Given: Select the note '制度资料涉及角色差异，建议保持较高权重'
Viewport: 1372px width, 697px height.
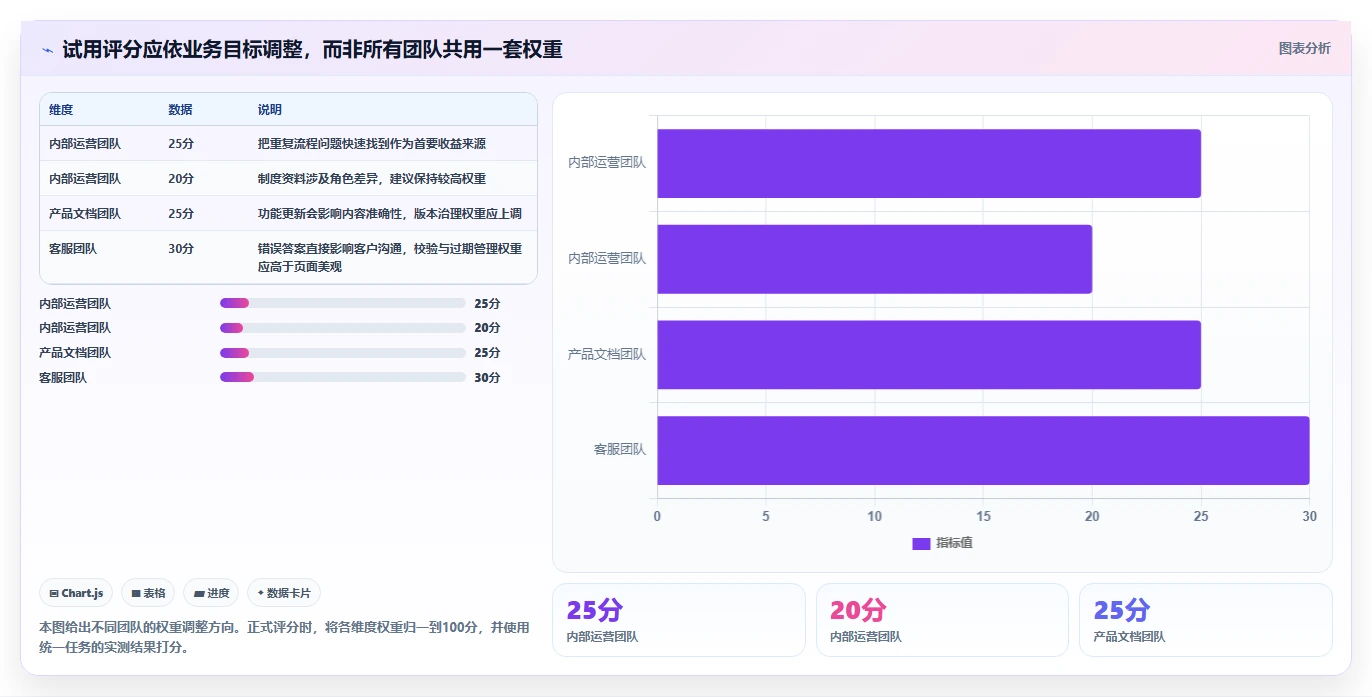Looking at the screenshot, I should (372, 179).
